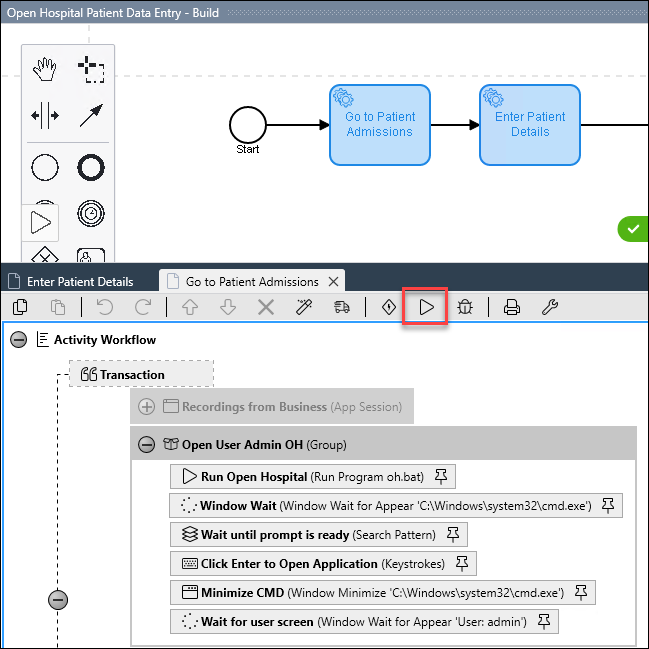Click the Print icon in toolbar
The width and height of the screenshot is (649, 649).
[x=512, y=307]
